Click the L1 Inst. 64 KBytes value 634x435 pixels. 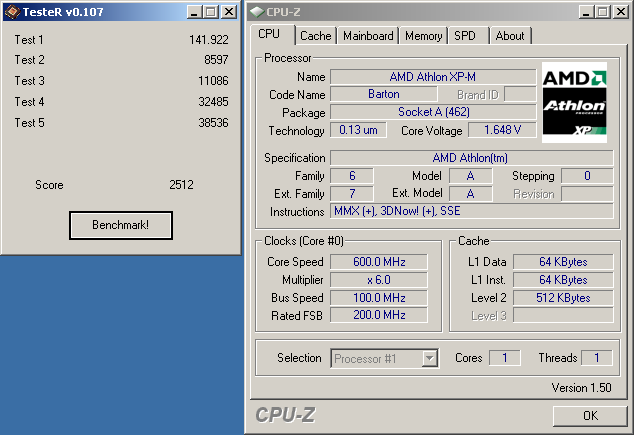pyautogui.click(x=563, y=280)
